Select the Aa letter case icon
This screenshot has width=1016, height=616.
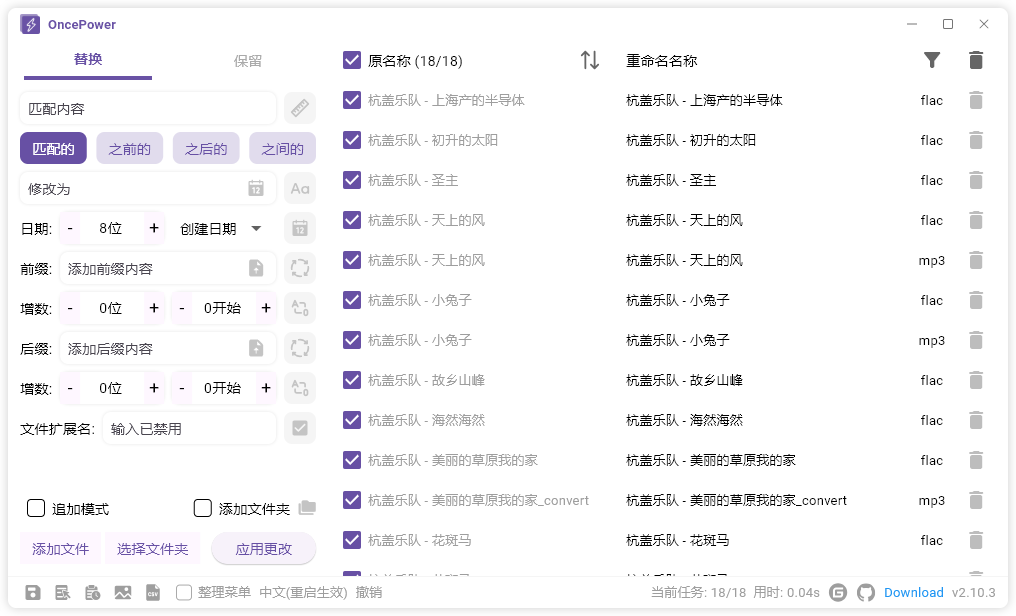click(x=300, y=188)
